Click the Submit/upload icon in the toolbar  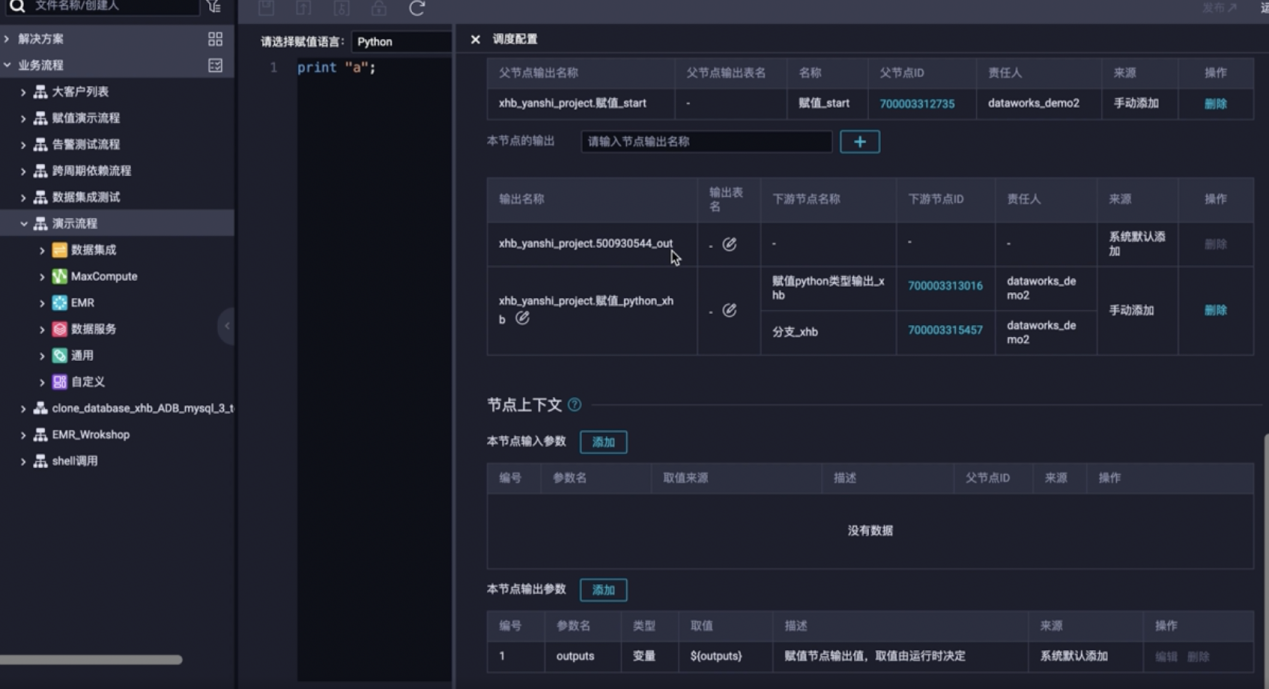point(303,9)
